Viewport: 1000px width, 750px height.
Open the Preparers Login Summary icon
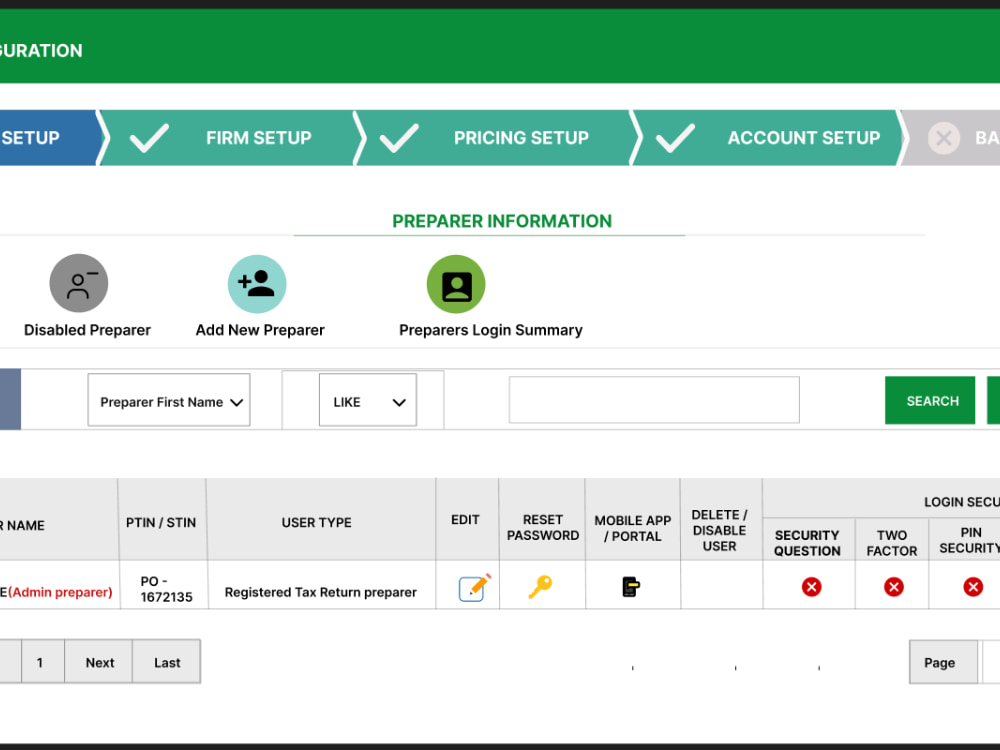point(456,284)
